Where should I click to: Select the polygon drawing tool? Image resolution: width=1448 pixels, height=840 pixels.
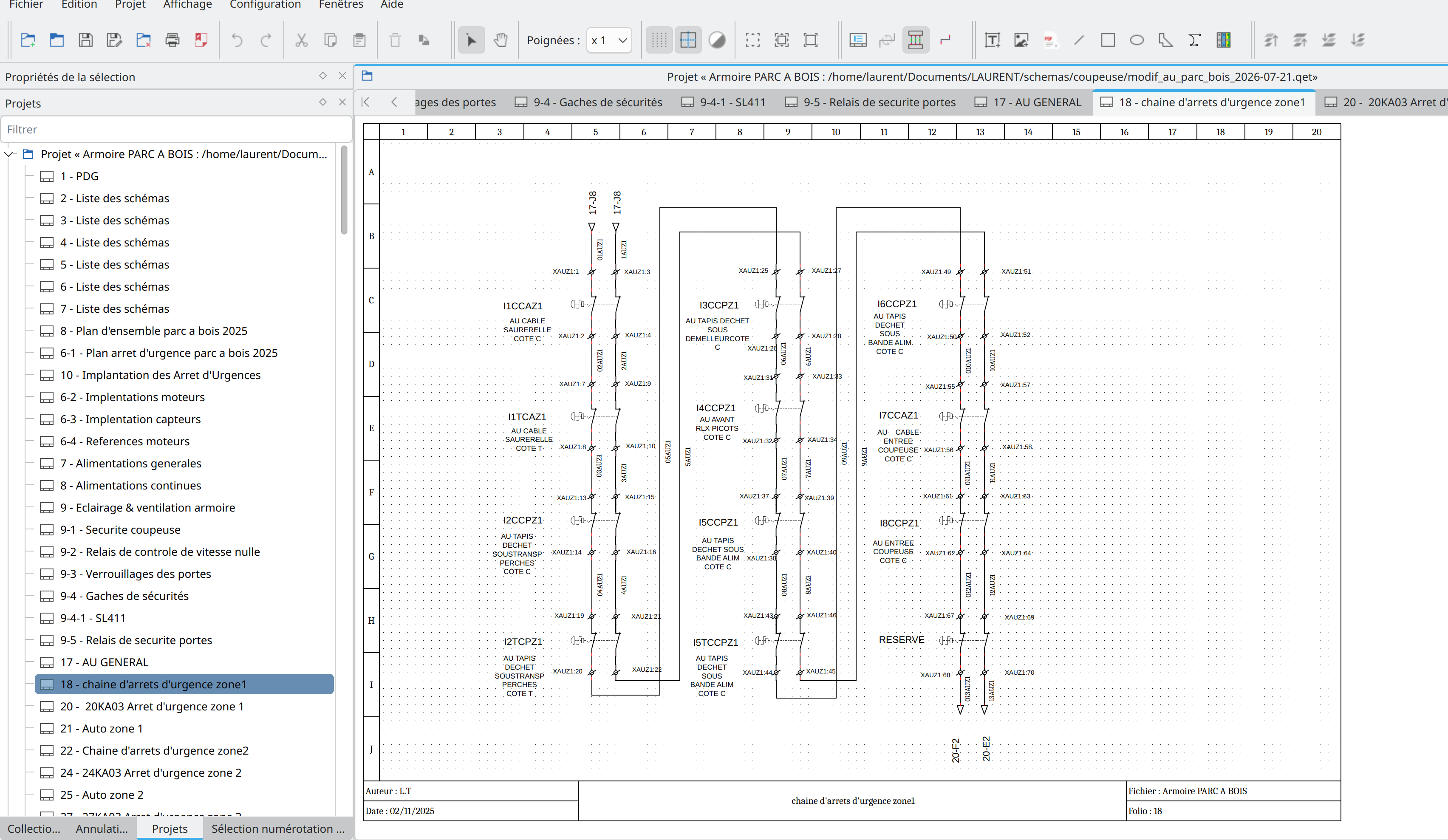point(1166,40)
